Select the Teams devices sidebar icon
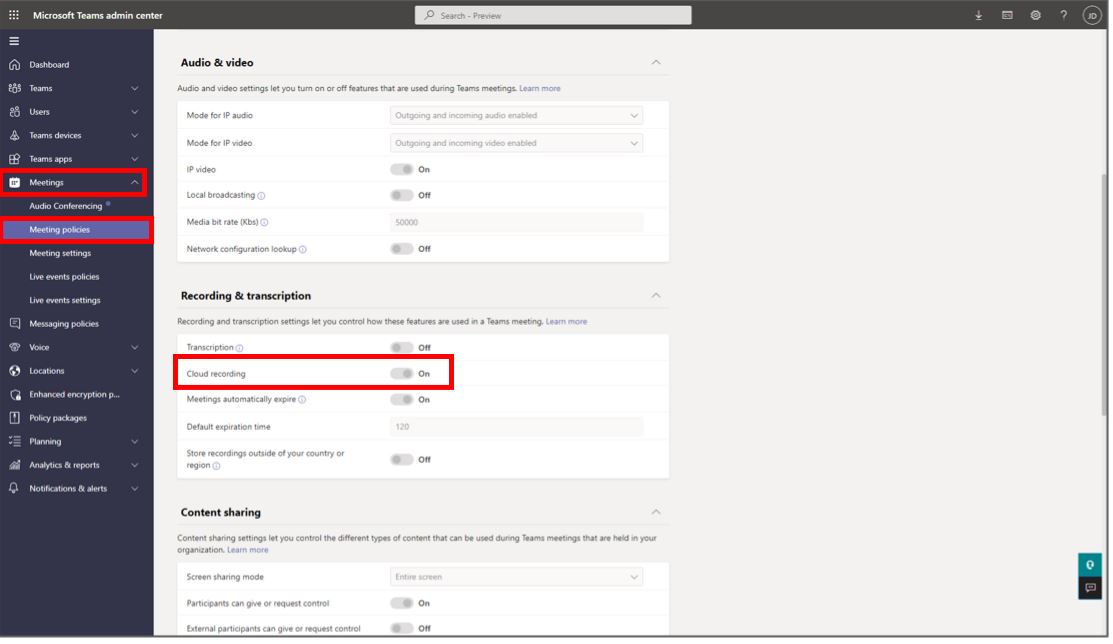This screenshot has height=644, width=1113. point(16,135)
